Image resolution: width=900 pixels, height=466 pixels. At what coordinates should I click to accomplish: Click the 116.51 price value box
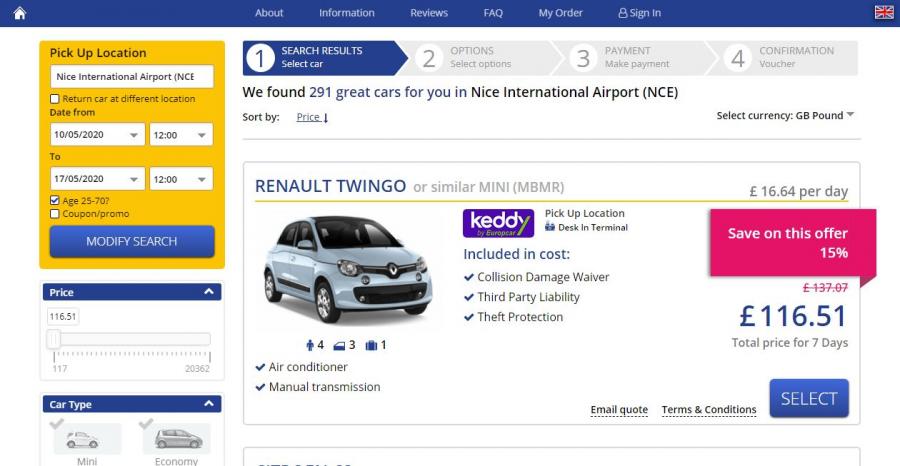[x=63, y=317]
